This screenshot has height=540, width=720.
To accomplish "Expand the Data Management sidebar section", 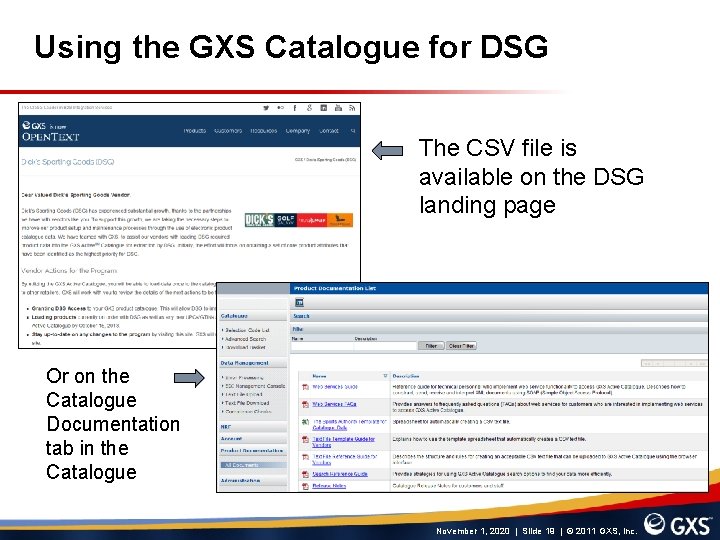I will (x=253, y=363).
